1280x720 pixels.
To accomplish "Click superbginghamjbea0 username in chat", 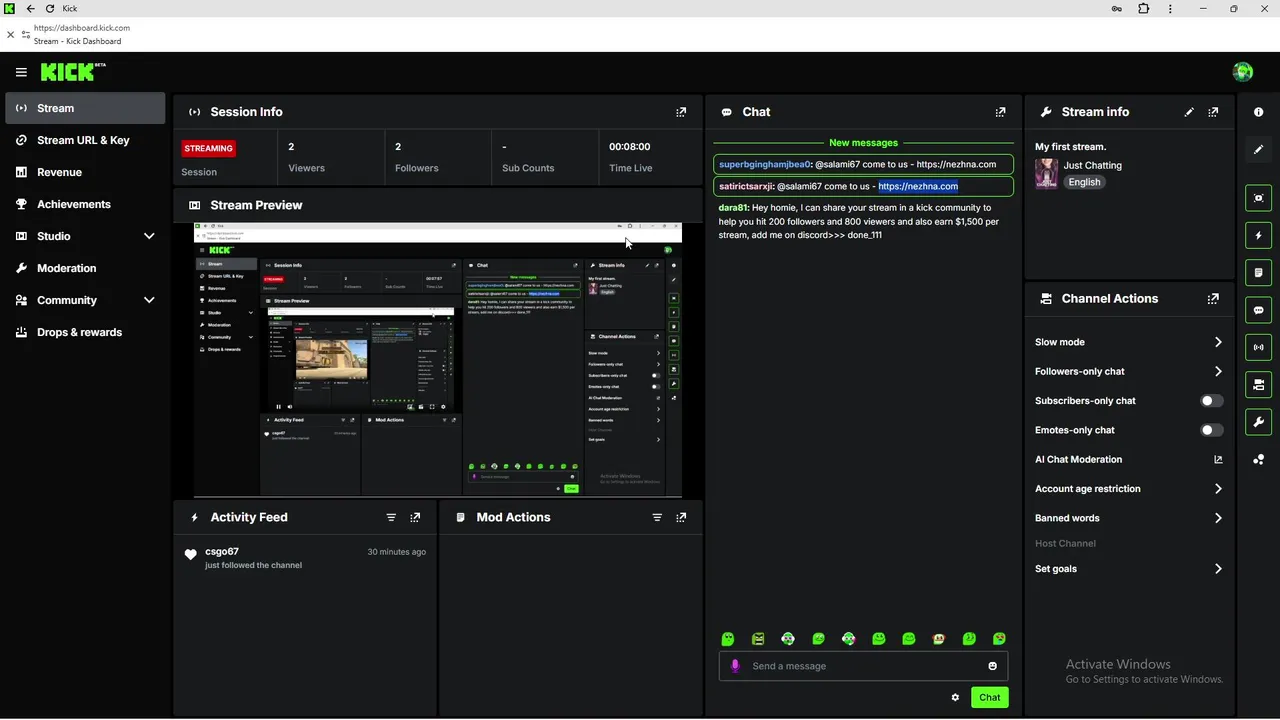I will [765, 164].
